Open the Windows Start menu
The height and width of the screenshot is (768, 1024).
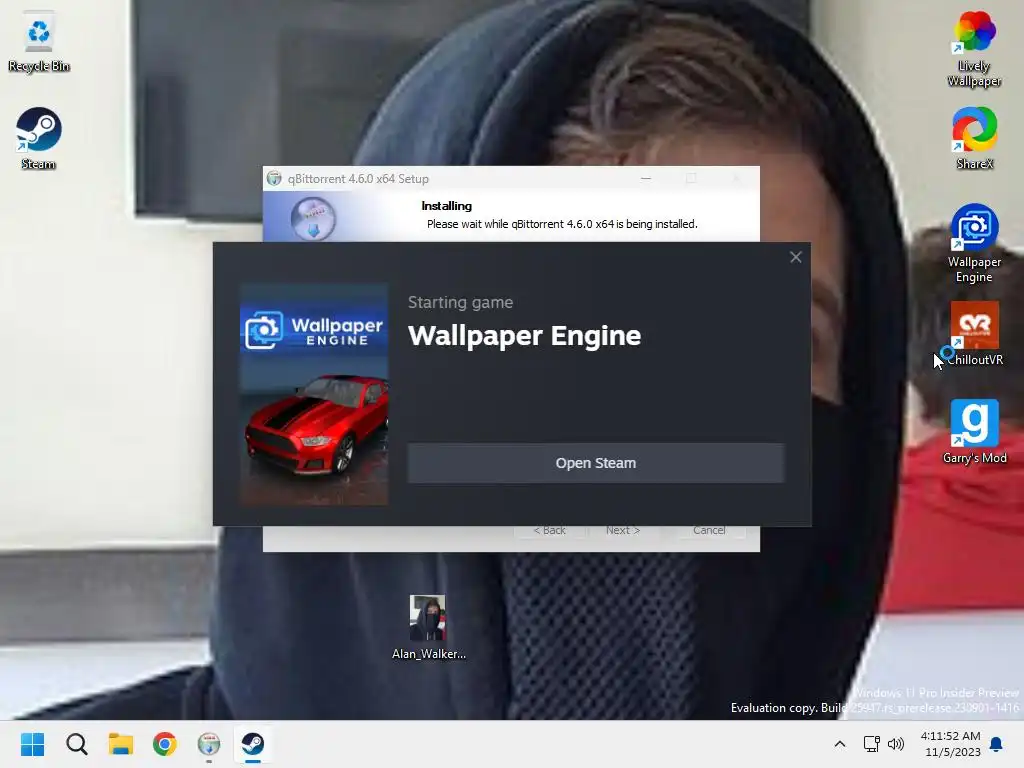pos(33,744)
